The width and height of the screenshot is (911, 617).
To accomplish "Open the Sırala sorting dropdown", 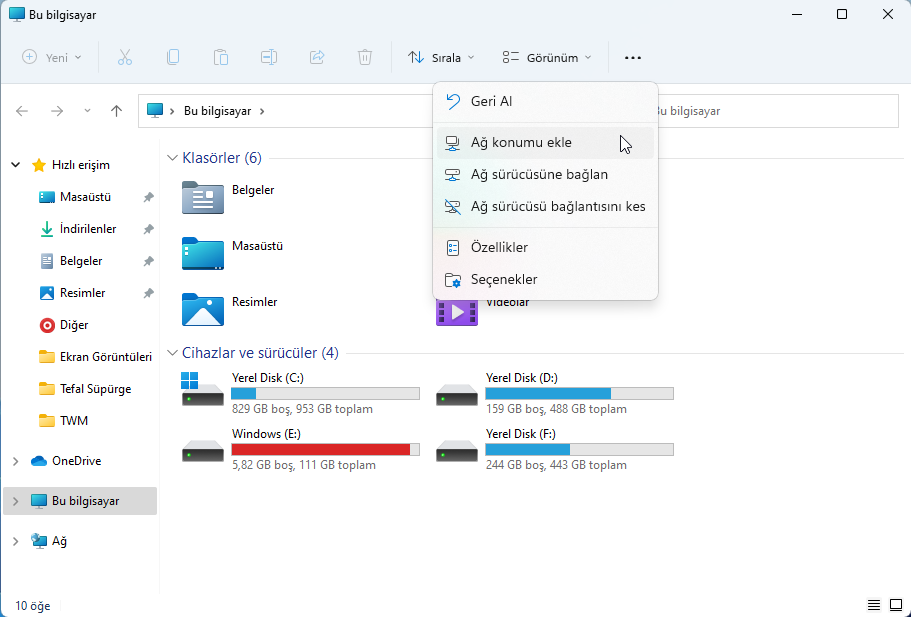I will (x=441, y=57).
